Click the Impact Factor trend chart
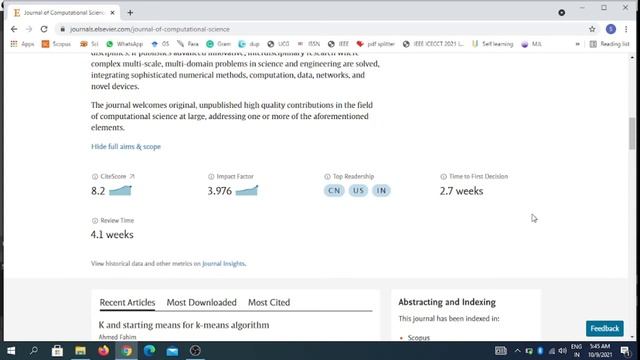 (247, 191)
